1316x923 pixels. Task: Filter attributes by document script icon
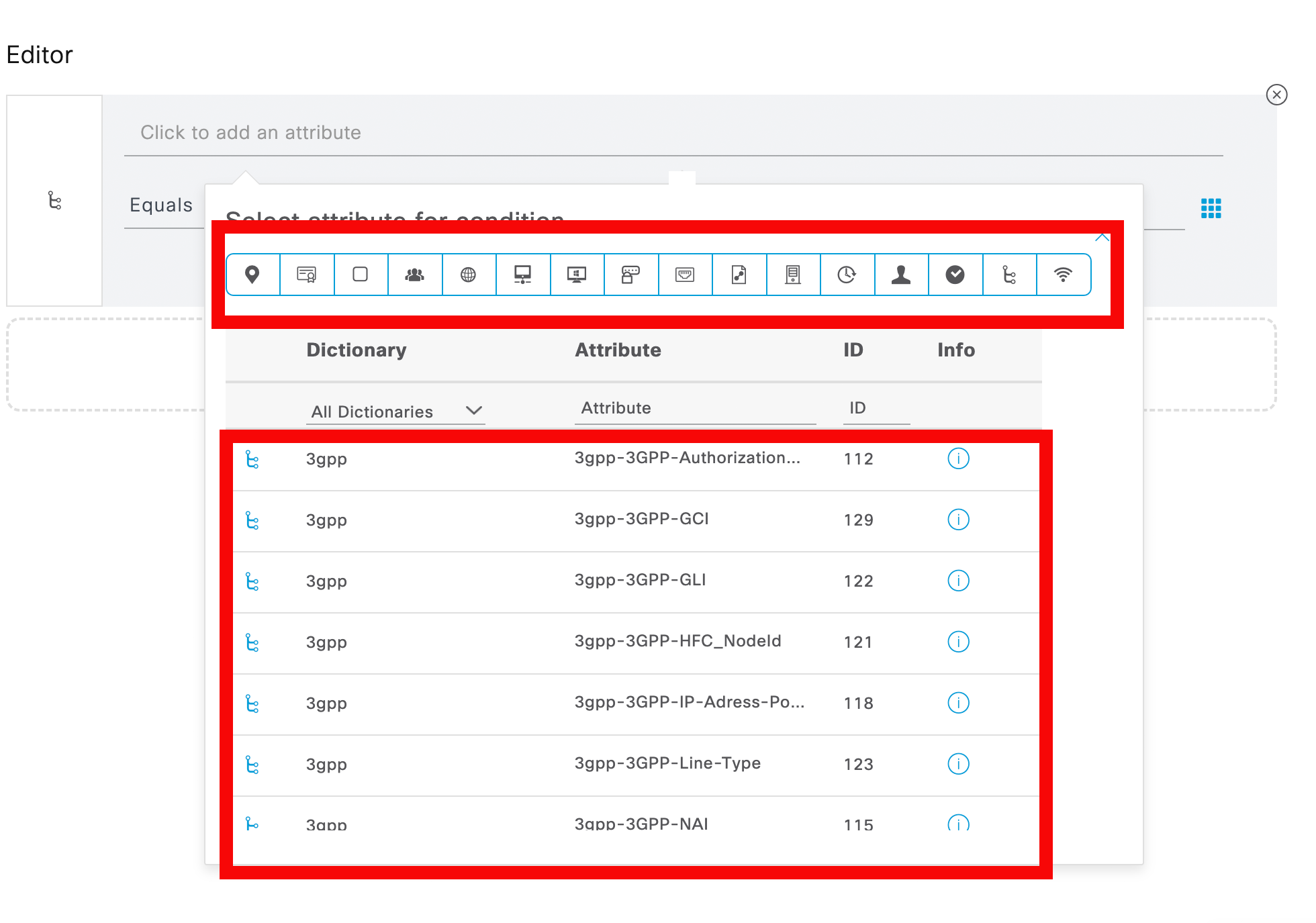739,275
